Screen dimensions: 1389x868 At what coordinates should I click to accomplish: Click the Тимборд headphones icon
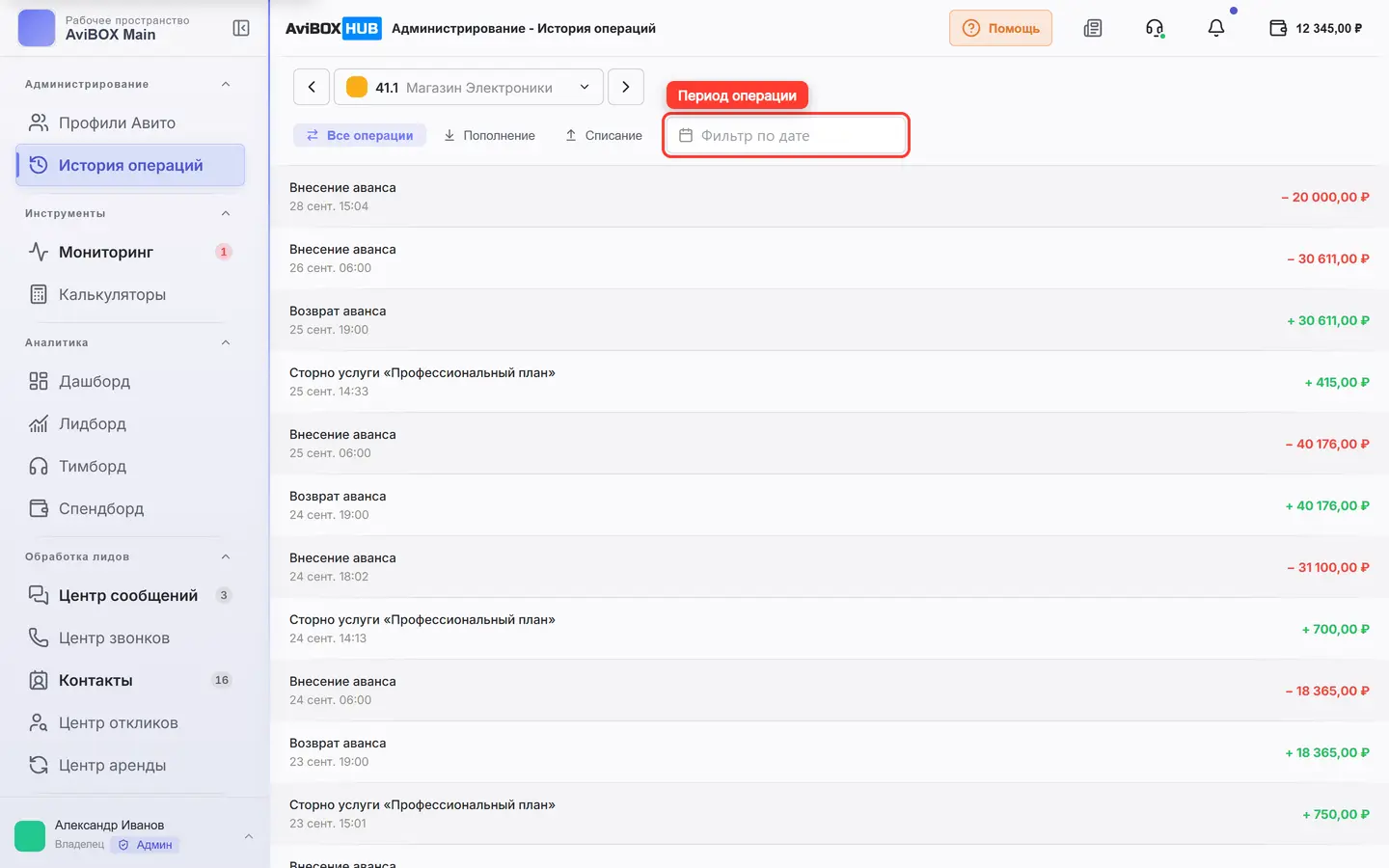tap(39, 466)
